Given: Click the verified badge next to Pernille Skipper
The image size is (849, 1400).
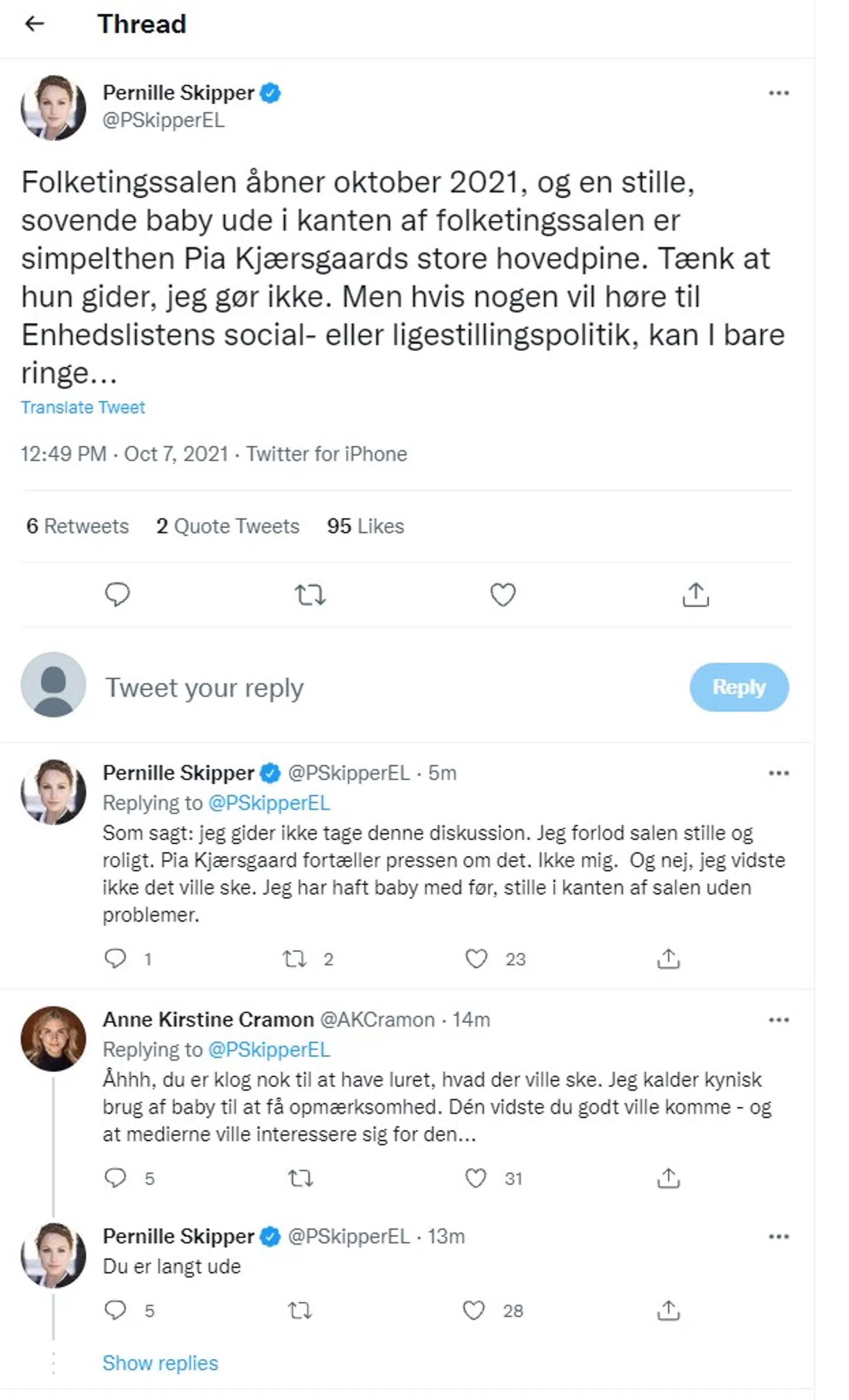Looking at the screenshot, I should [x=271, y=92].
